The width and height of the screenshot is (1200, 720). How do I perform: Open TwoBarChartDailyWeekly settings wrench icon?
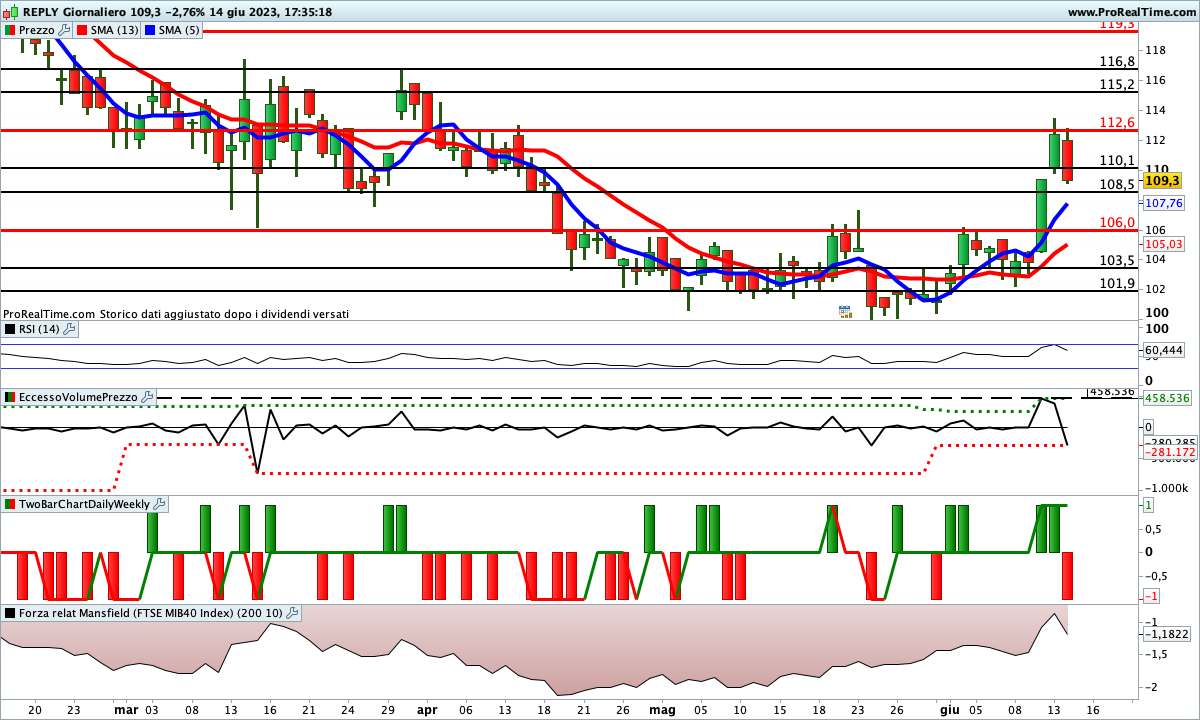pos(159,504)
